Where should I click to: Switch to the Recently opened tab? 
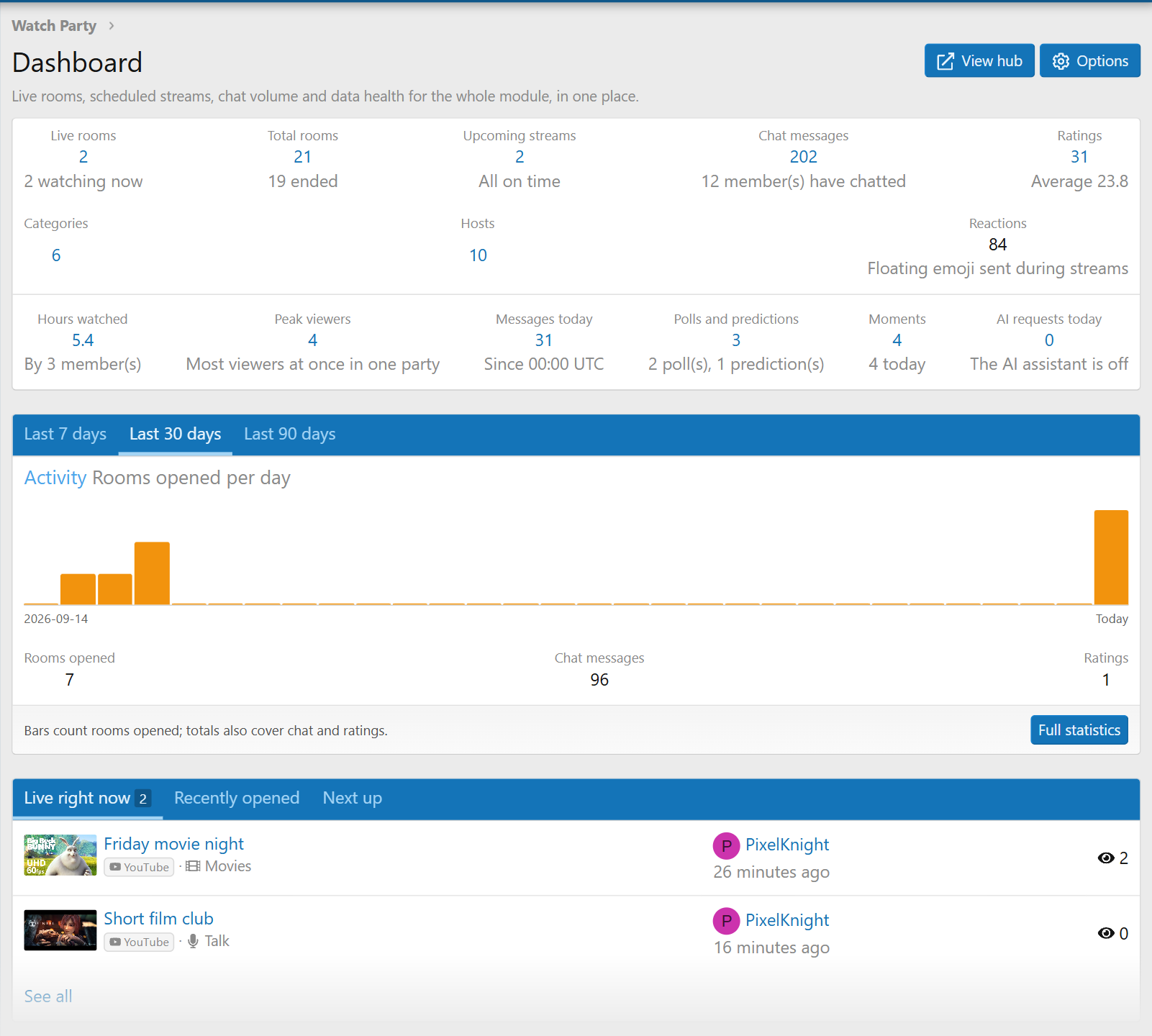click(x=237, y=798)
